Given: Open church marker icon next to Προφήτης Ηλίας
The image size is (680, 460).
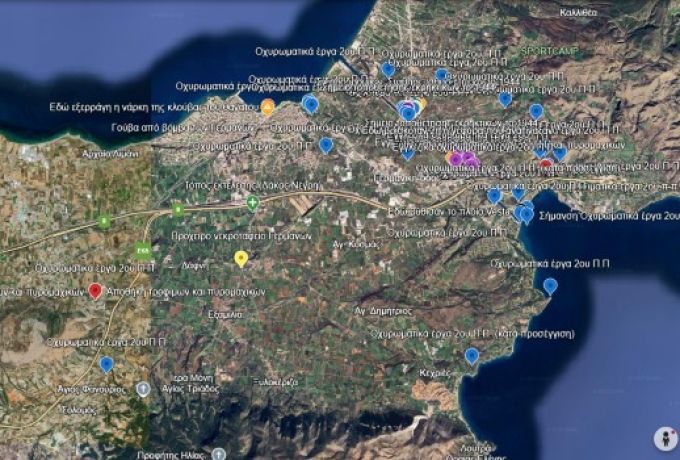Looking at the screenshot, I should tap(218, 454).
